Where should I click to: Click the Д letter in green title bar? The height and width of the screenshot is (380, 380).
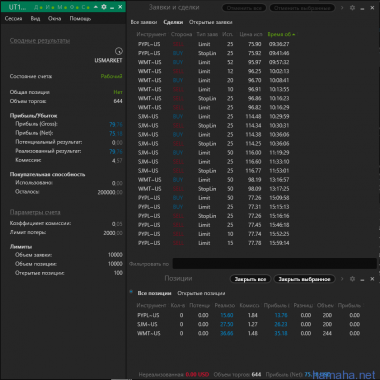click(36, 7)
